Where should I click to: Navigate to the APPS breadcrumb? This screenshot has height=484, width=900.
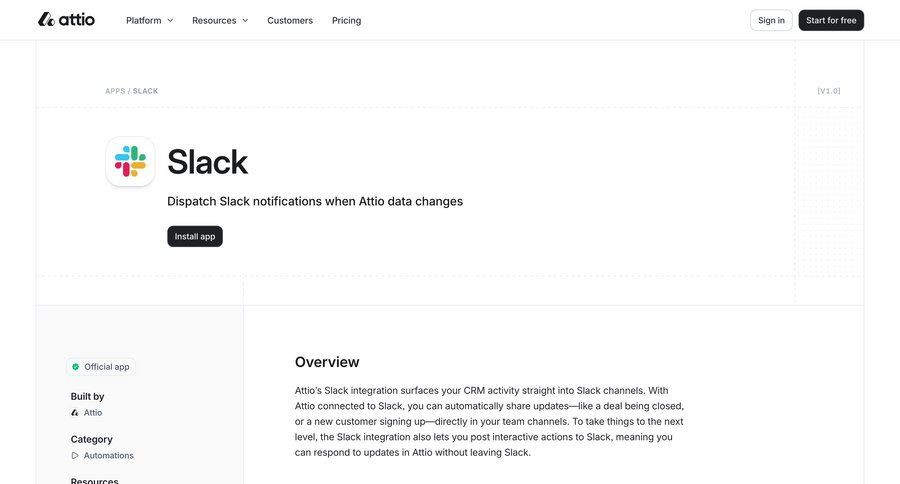[x=115, y=91]
